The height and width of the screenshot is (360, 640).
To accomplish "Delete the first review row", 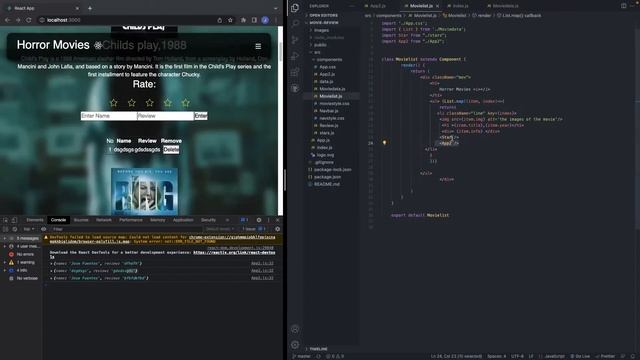I will [x=171, y=150].
